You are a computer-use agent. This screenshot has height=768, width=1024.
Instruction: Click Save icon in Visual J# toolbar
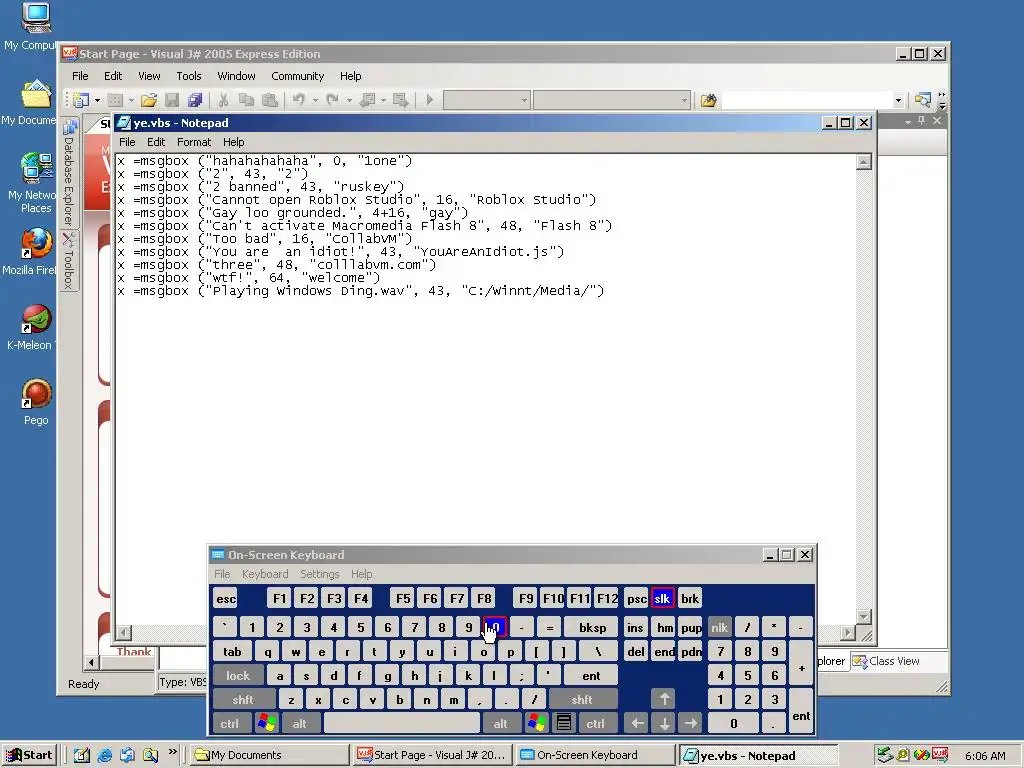[172, 100]
